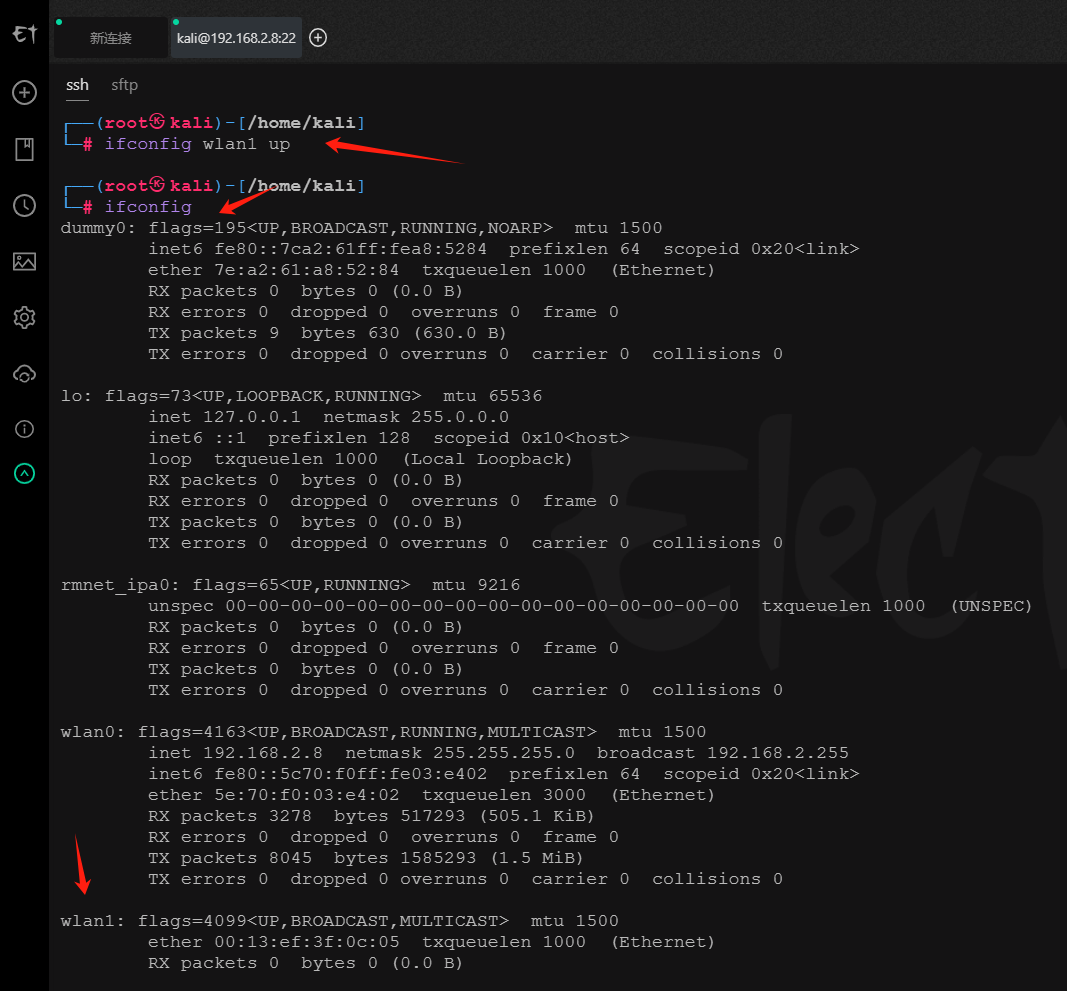1067x991 pixels.
Task: Click the 'ifconfig wlan1 up' command line
Action: (197, 144)
